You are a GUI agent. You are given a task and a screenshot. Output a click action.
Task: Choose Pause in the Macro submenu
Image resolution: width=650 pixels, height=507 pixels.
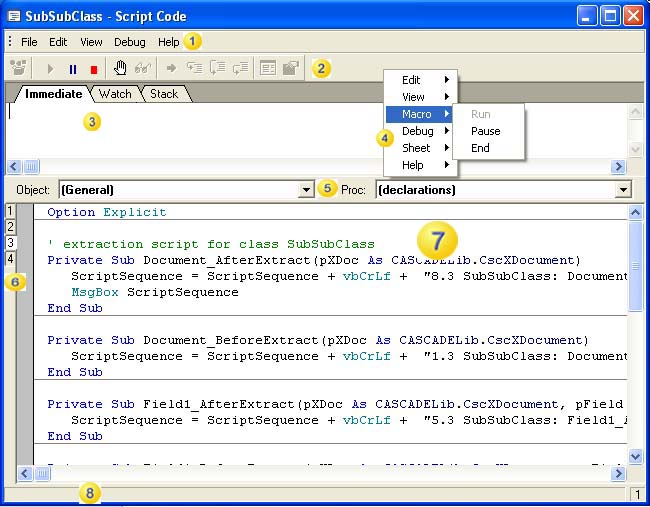[485, 131]
